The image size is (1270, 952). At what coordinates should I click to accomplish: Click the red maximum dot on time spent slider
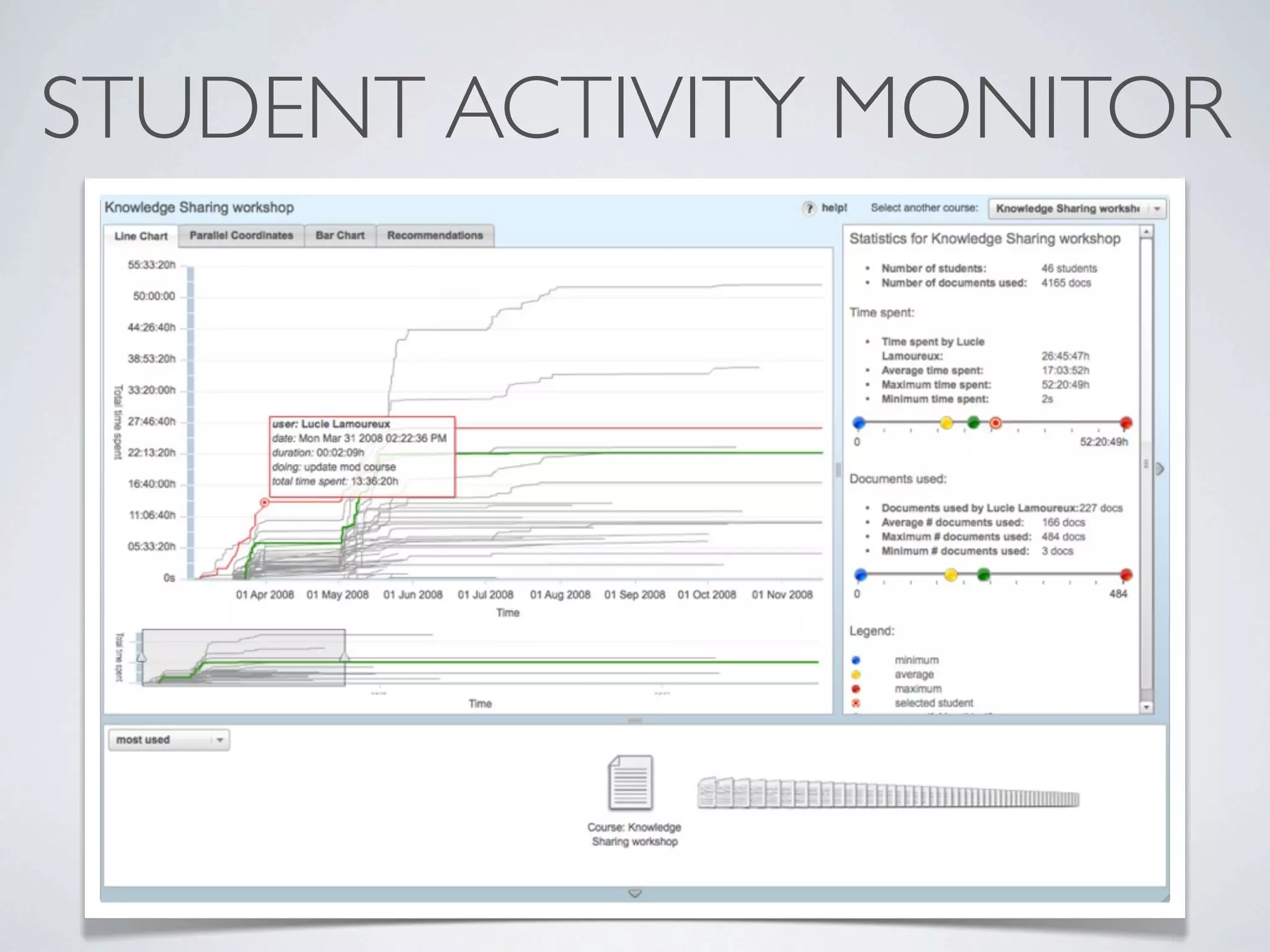[1126, 423]
